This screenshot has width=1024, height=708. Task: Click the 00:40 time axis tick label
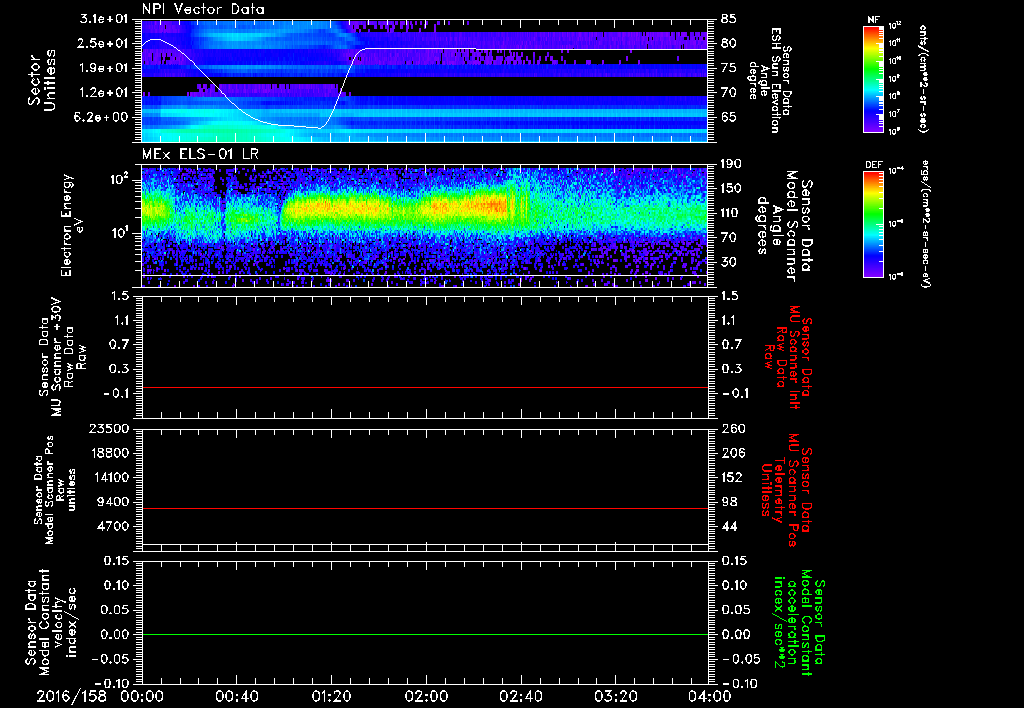pyautogui.click(x=236, y=696)
